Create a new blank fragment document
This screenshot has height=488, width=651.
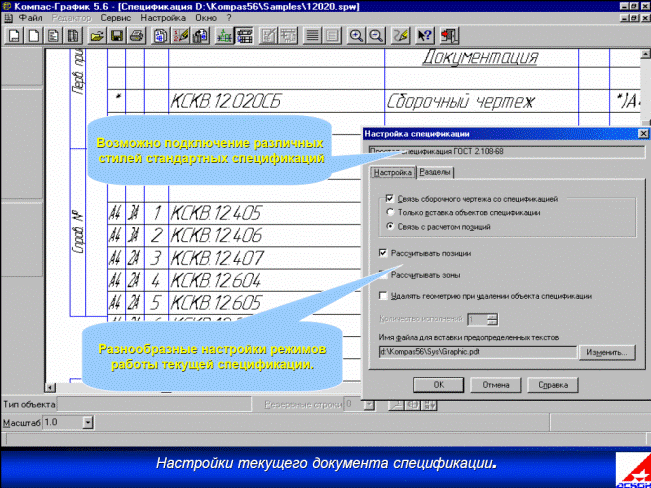click(x=33, y=36)
